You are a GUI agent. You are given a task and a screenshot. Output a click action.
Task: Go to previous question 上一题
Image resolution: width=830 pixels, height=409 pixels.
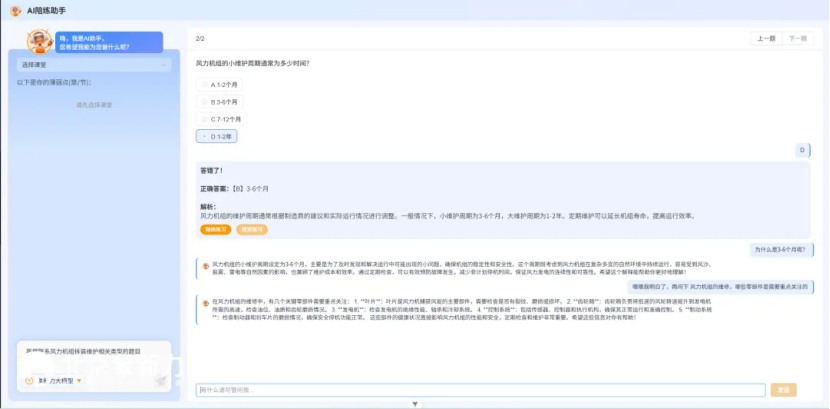click(x=765, y=39)
